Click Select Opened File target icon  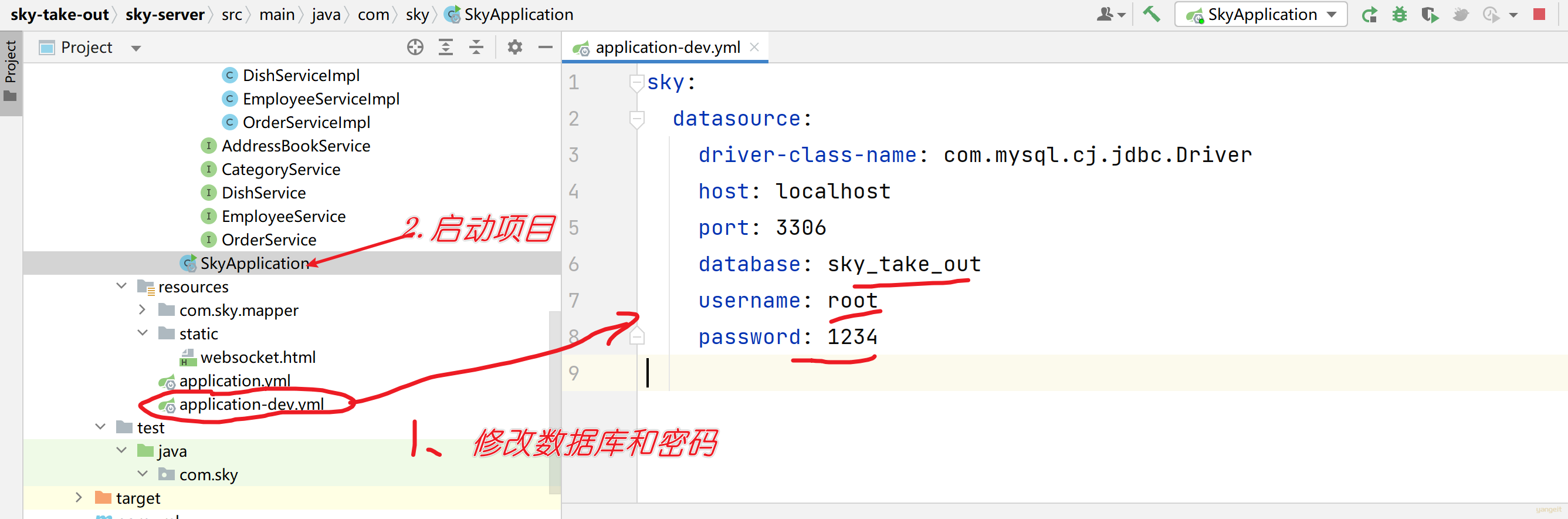pos(415,47)
